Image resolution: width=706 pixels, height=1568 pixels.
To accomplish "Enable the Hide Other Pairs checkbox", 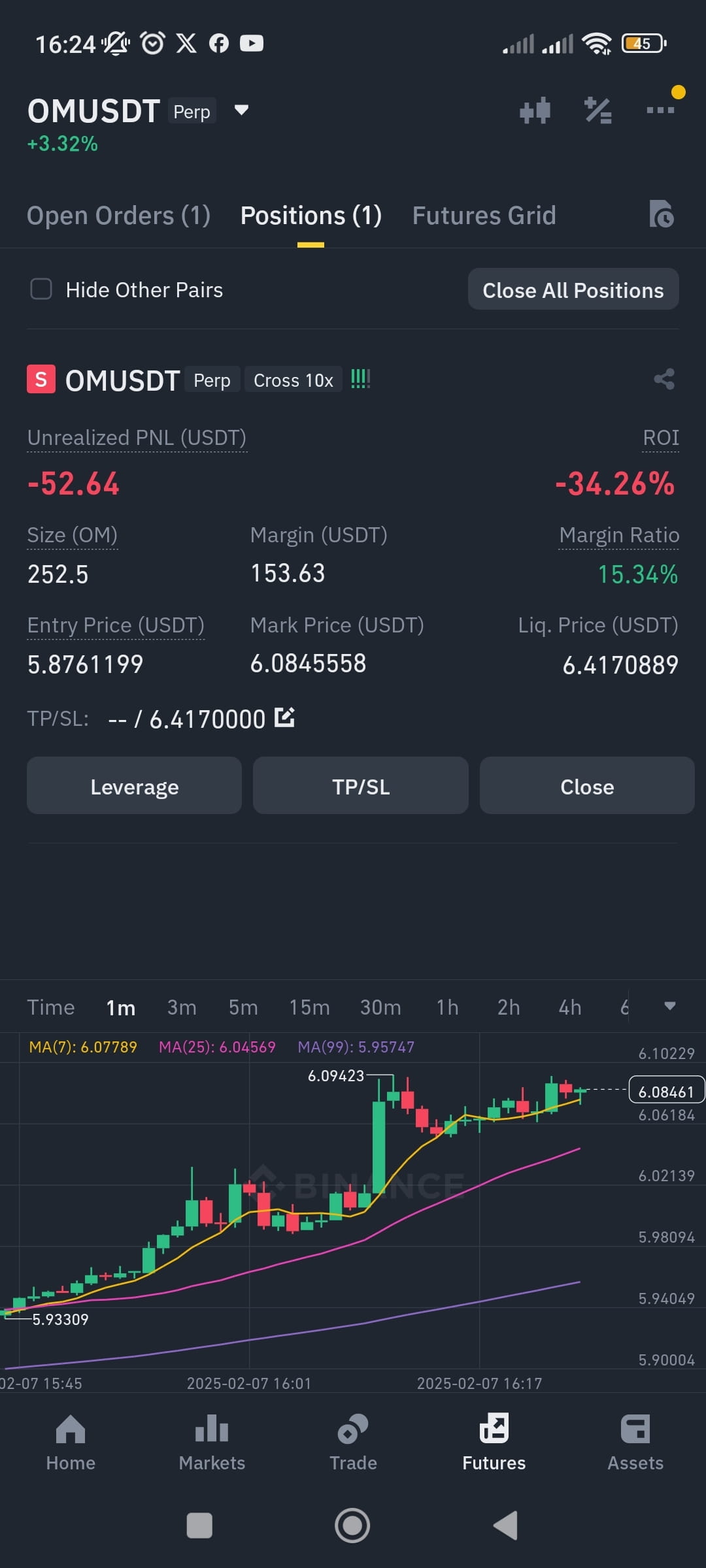I will 41,289.
